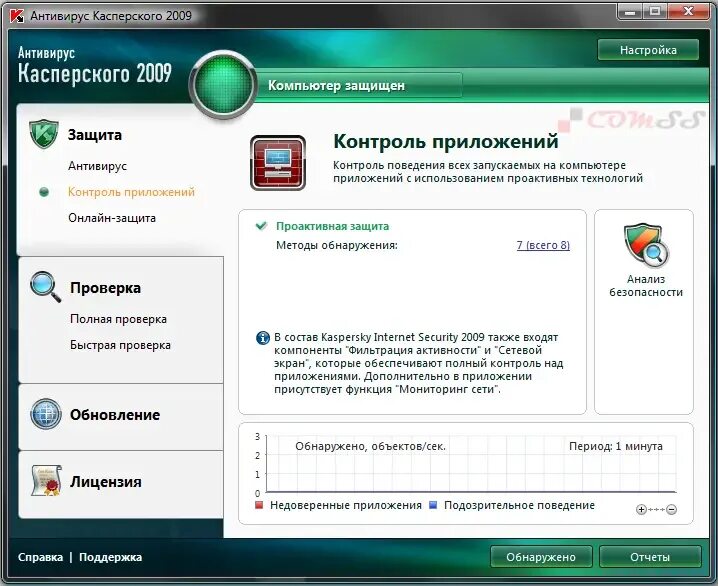Click the green protection status orb
This screenshot has width=718, height=586.
tap(223, 84)
